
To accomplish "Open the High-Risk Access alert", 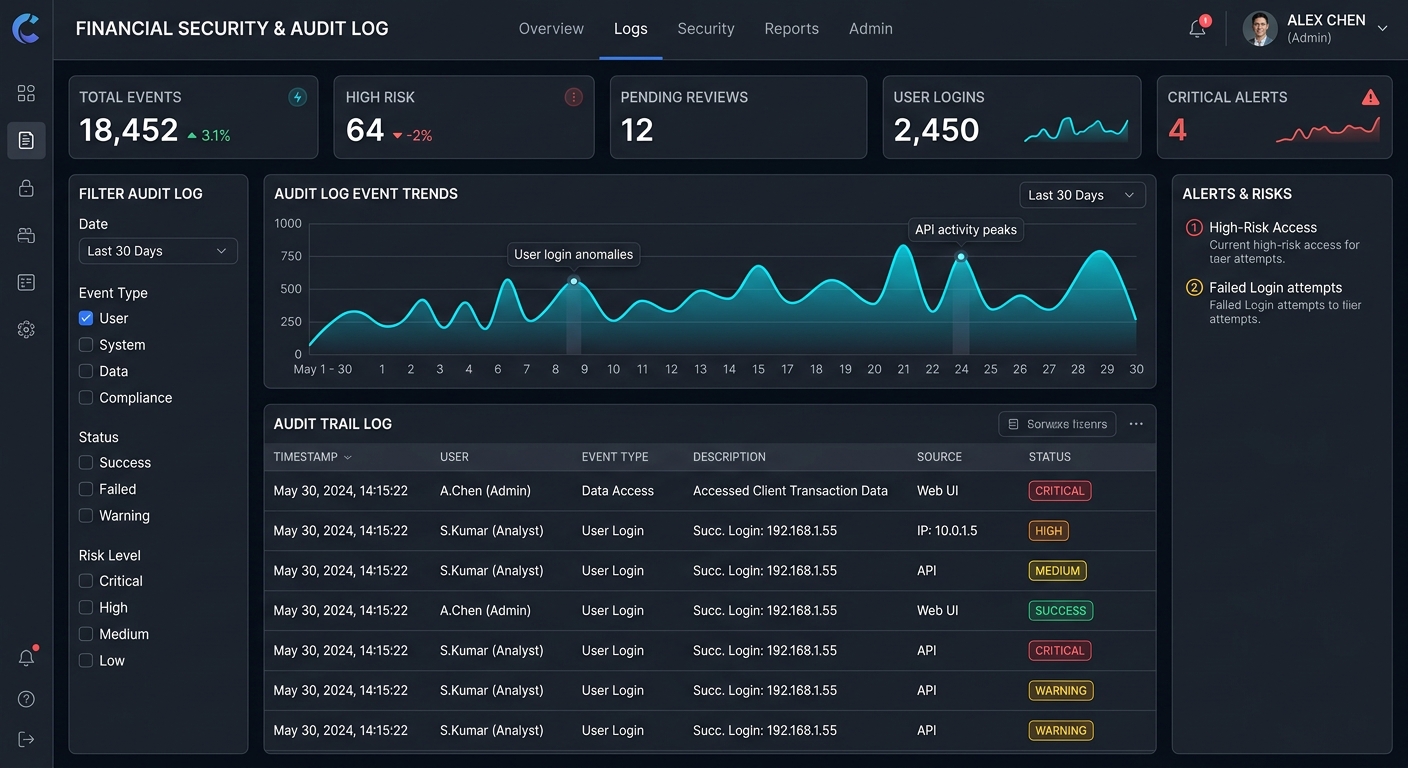I will point(1273,242).
